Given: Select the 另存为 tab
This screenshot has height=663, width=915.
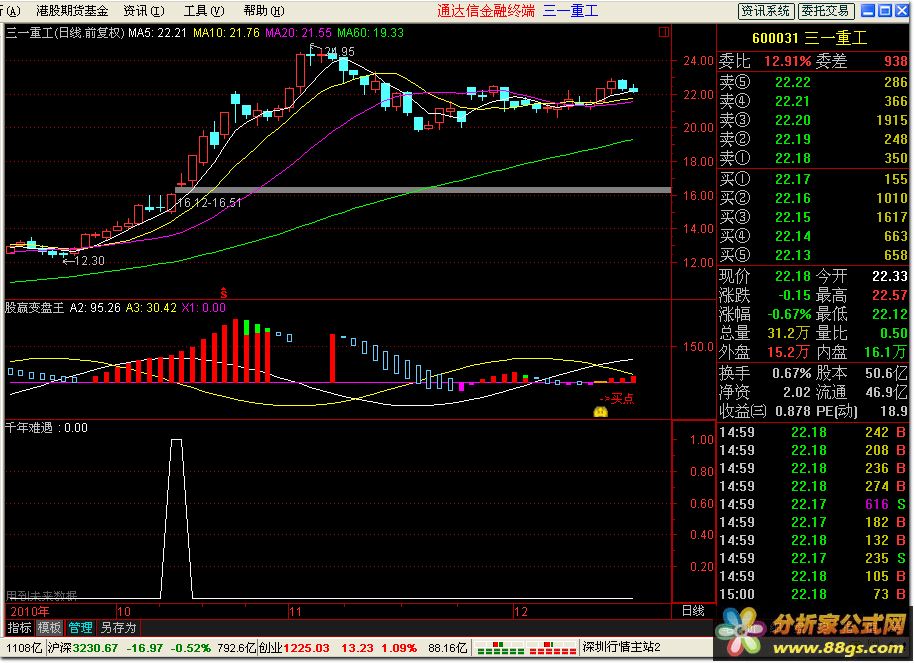Looking at the screenshot, I should pos(118,628).
